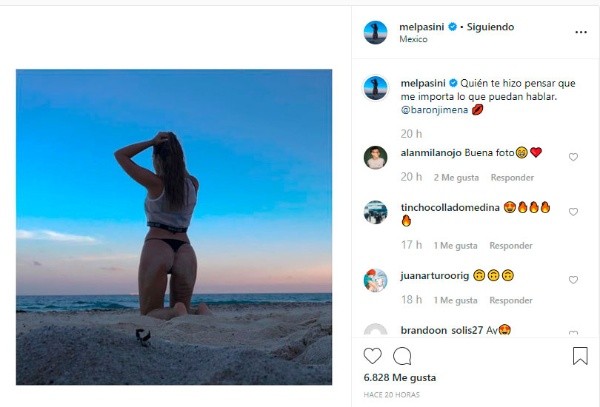Like alanmilanojo's comment
600x407 pixels.
[x=573, y=157]
